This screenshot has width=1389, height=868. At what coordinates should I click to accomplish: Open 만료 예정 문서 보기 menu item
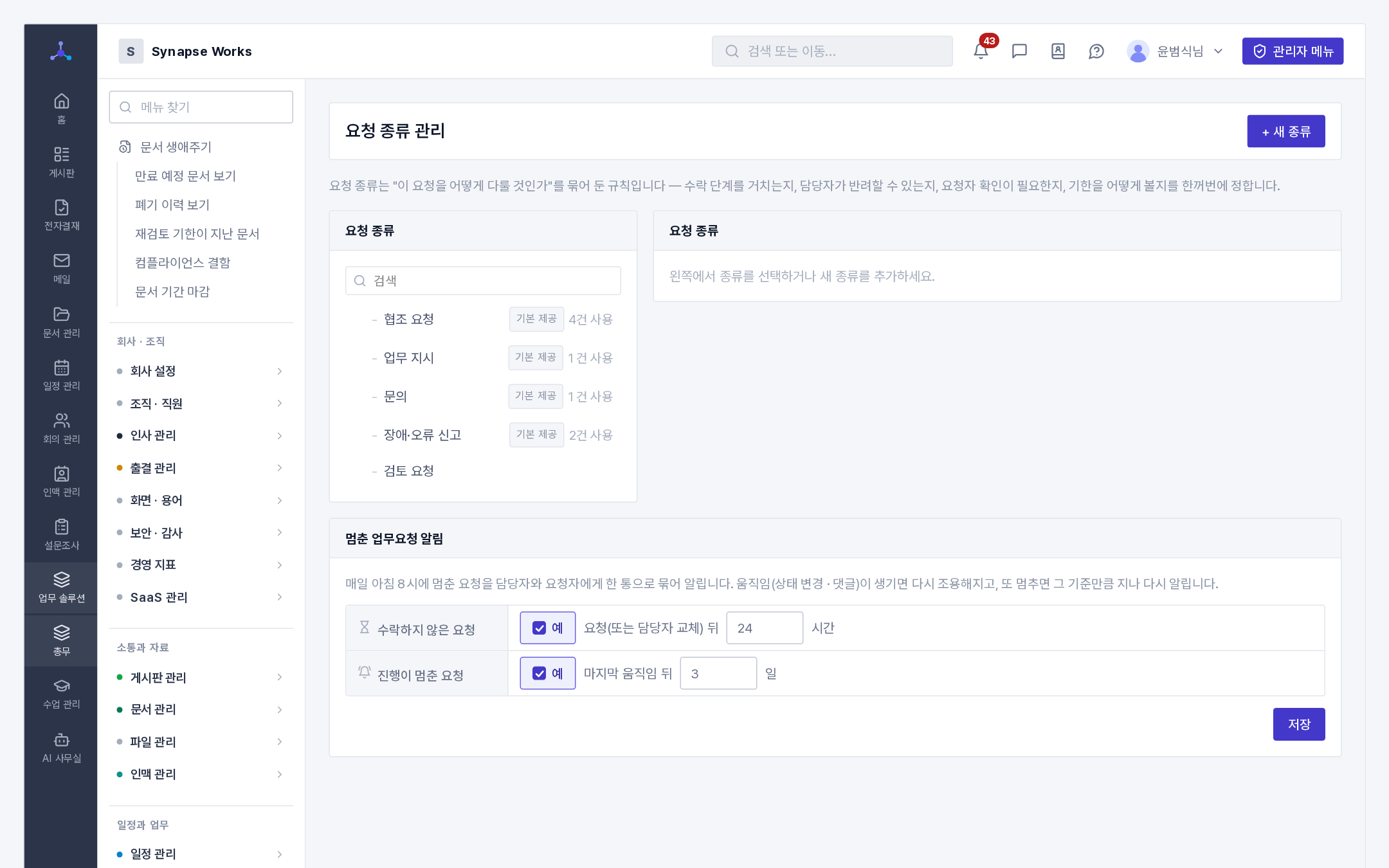tap(185, 176)
